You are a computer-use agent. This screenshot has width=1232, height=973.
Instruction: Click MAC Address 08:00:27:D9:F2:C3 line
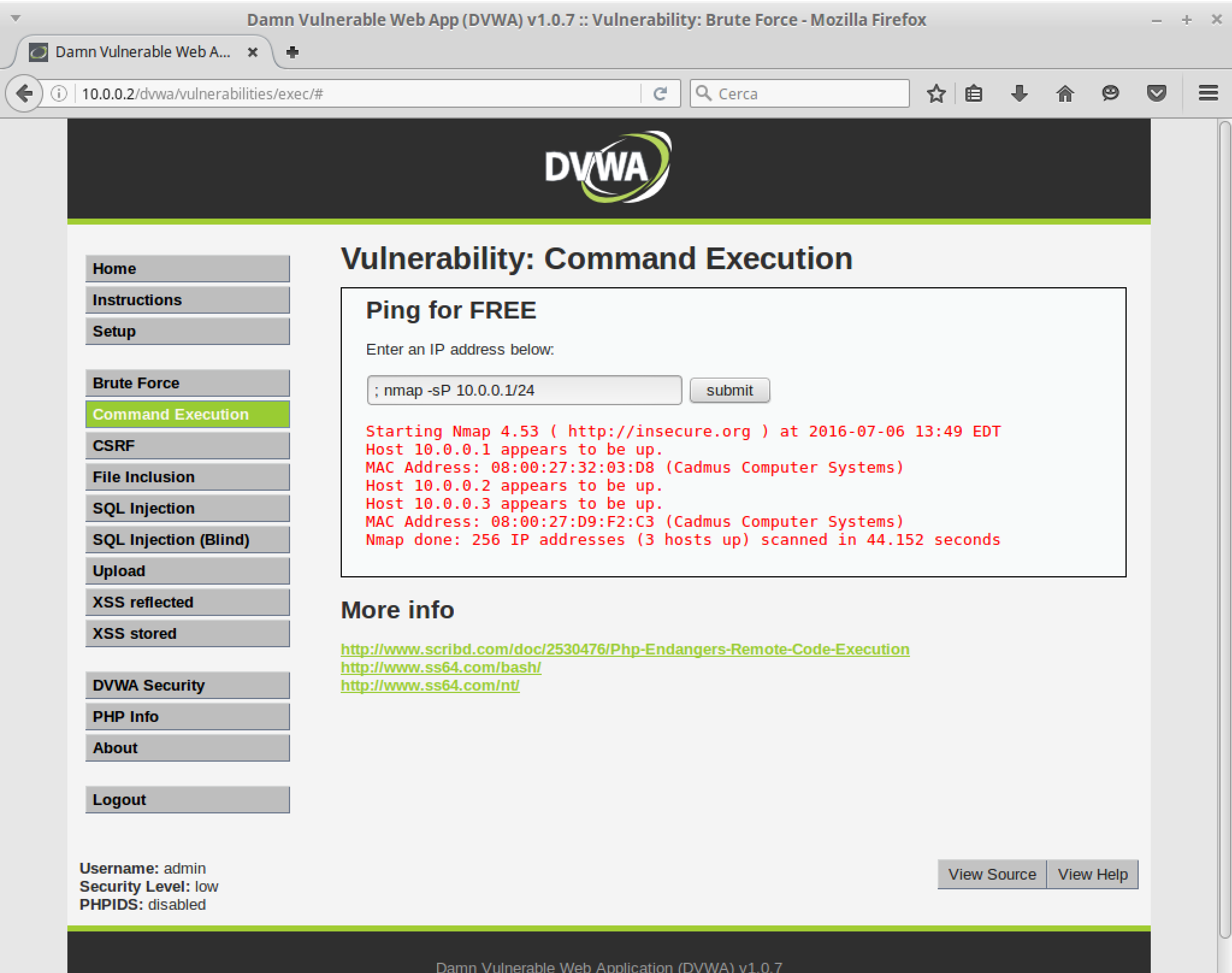(x=635, y=521)
